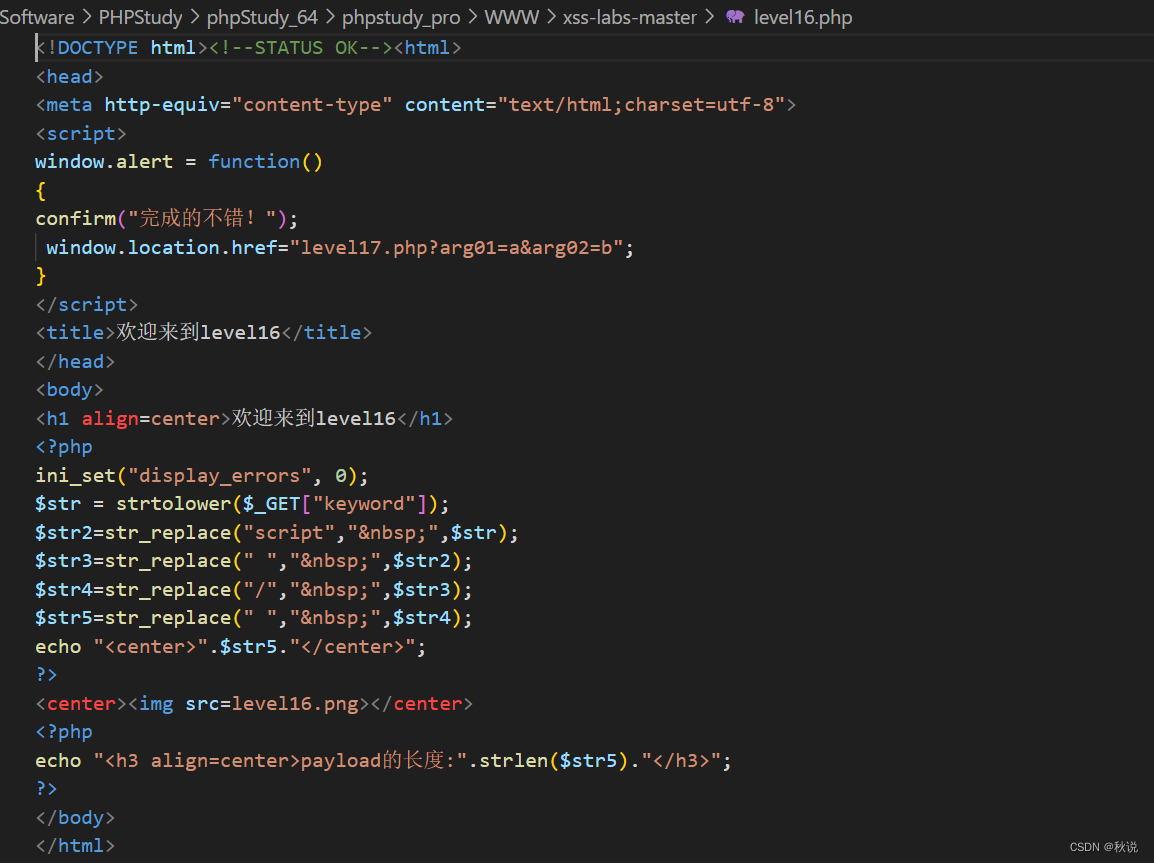Open the phpstudy_pro breadcrumb segment
This screenshot has width=1154, height=863.
pos(401,17)
